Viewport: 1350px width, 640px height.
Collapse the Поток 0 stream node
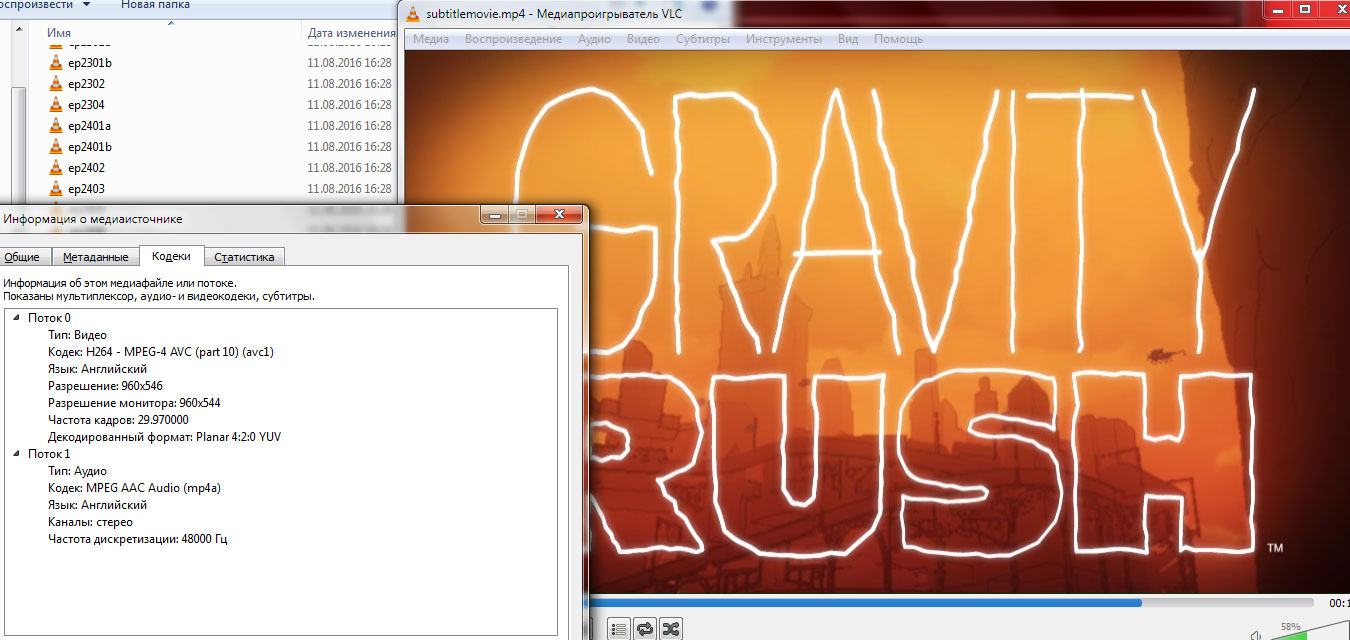click(16, 318)
